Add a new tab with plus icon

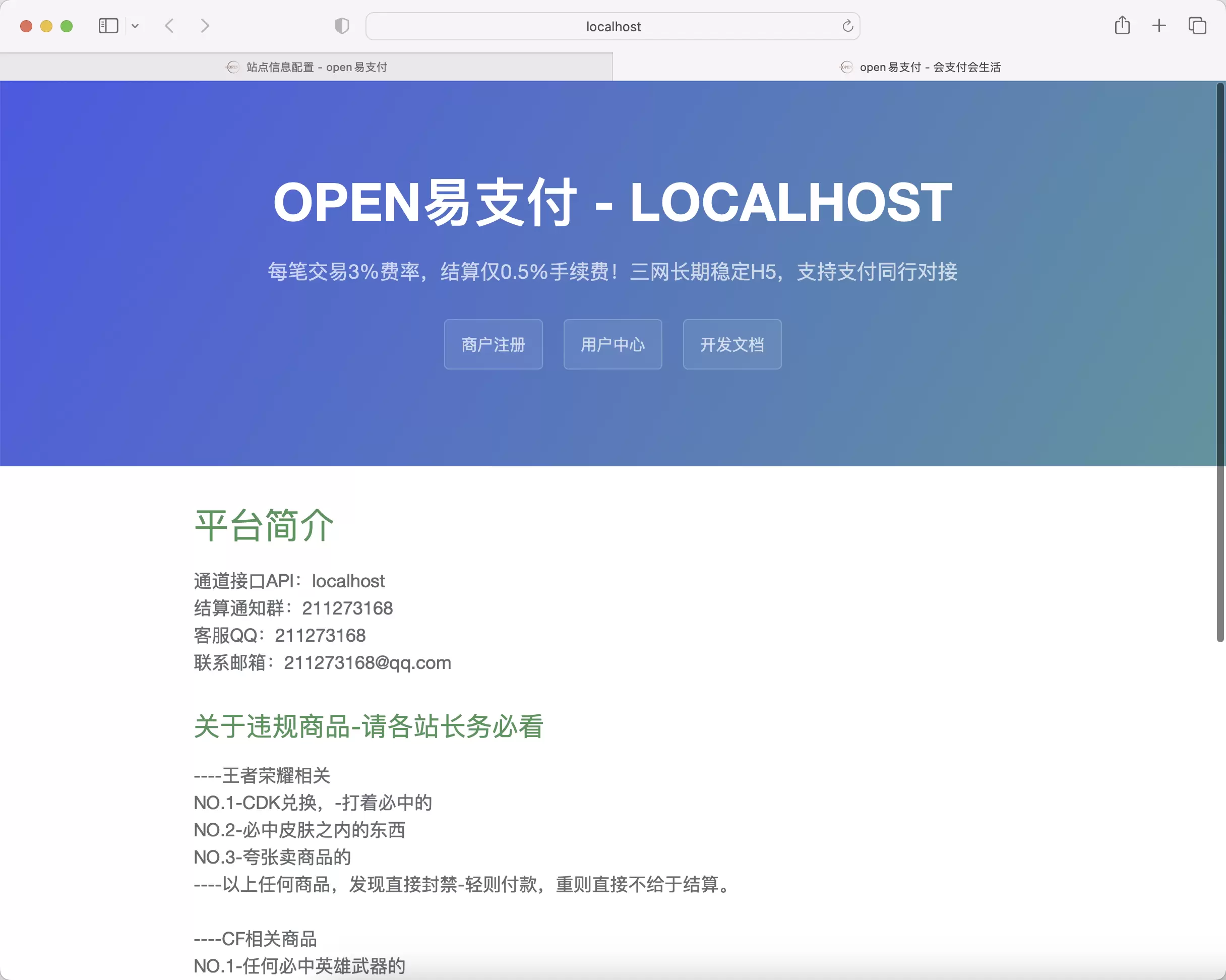1159,26
